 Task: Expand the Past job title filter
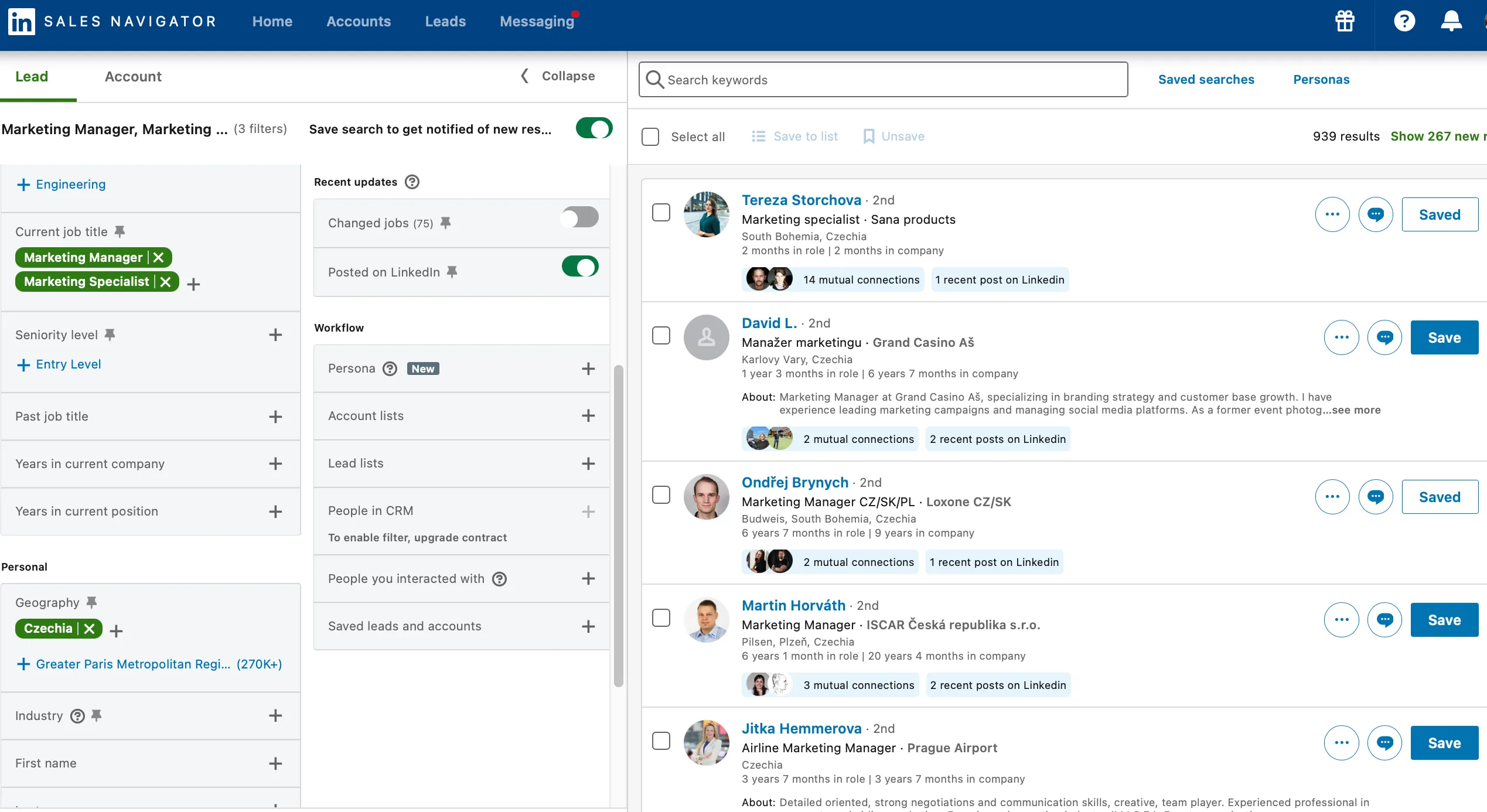(x=275, y=417)
